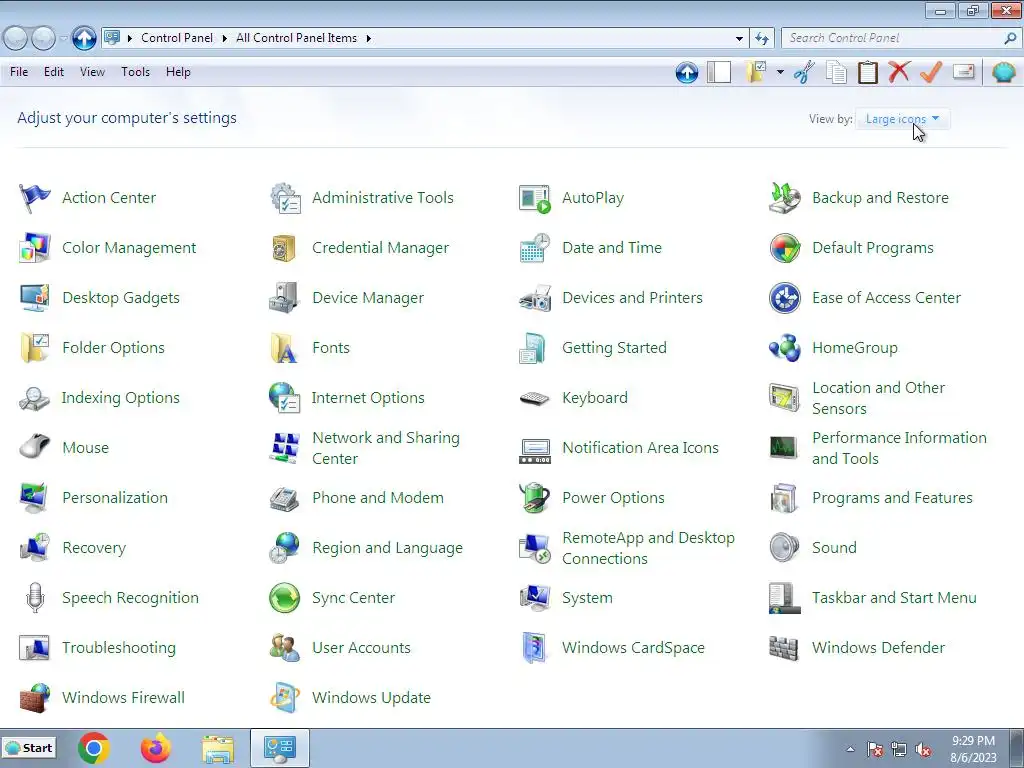This screenshot has width=1024, height=768.
Task: Open the View by Large icons dropdown
Action: pos(902,119)
